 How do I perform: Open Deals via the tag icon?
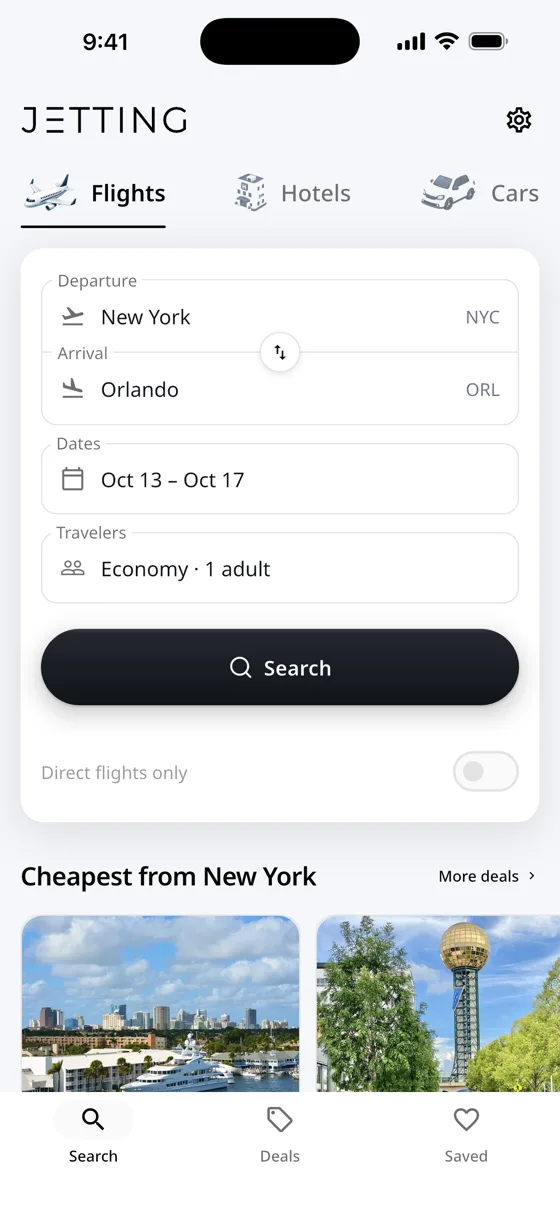coord(280,1120)
